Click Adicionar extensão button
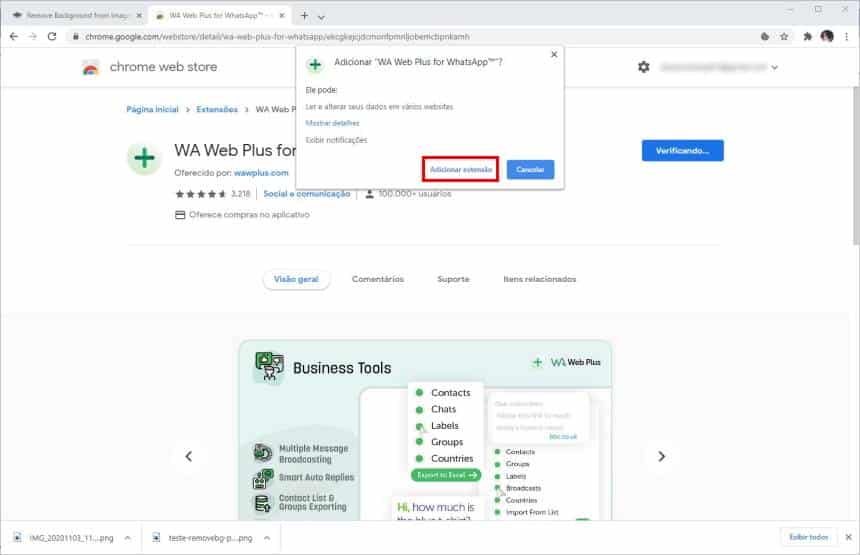The image size is (860, 555). pos(461,169)
